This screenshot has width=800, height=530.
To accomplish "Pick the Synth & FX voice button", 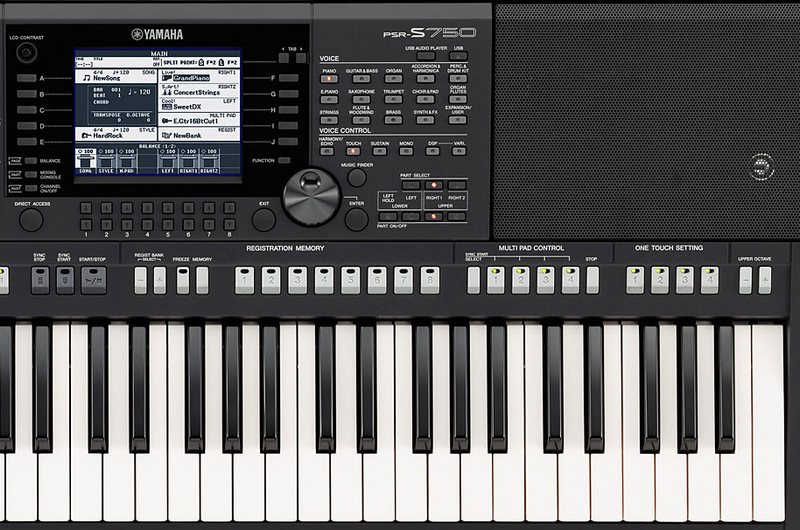I will [x=426, y=120].
